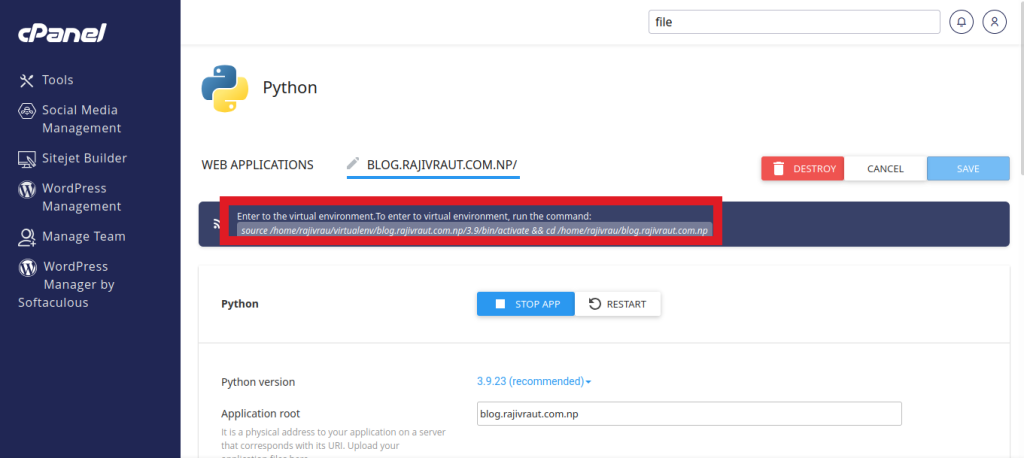The height and width of the screenshot is (458, 1024).
Task: Open the Python version 3.9.23 dropdown
Action: pyautogui.click(x=534, y=381)
